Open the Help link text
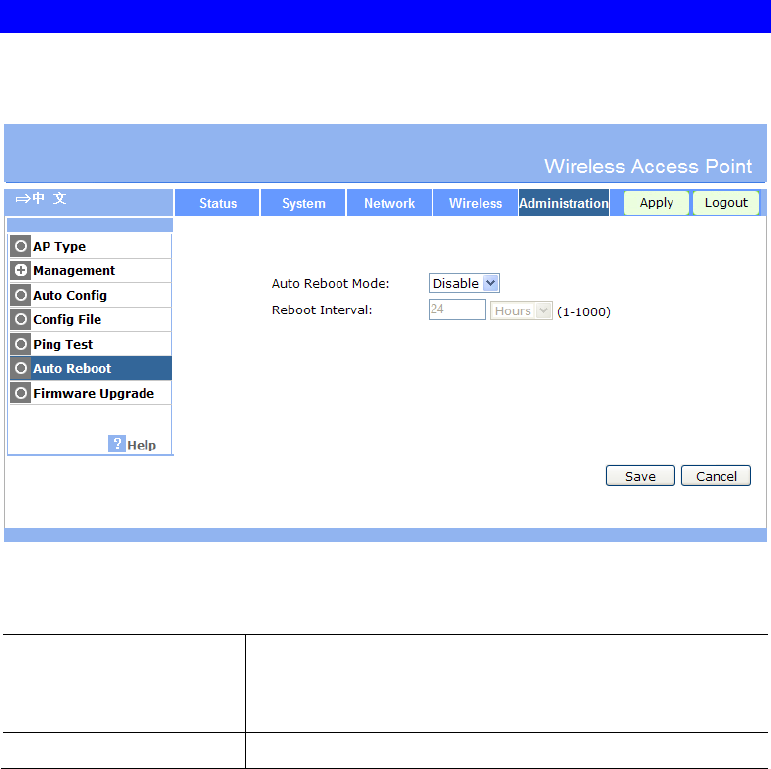This screenshot has height=769, width=771. (x=142, y=445)
